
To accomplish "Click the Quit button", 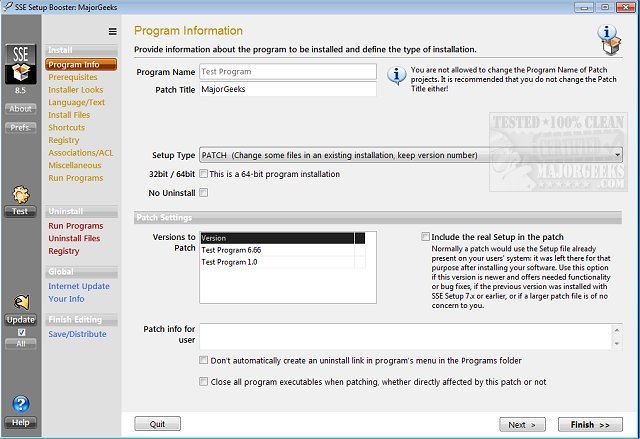I will pyautogui.click(x=157, y=424).
